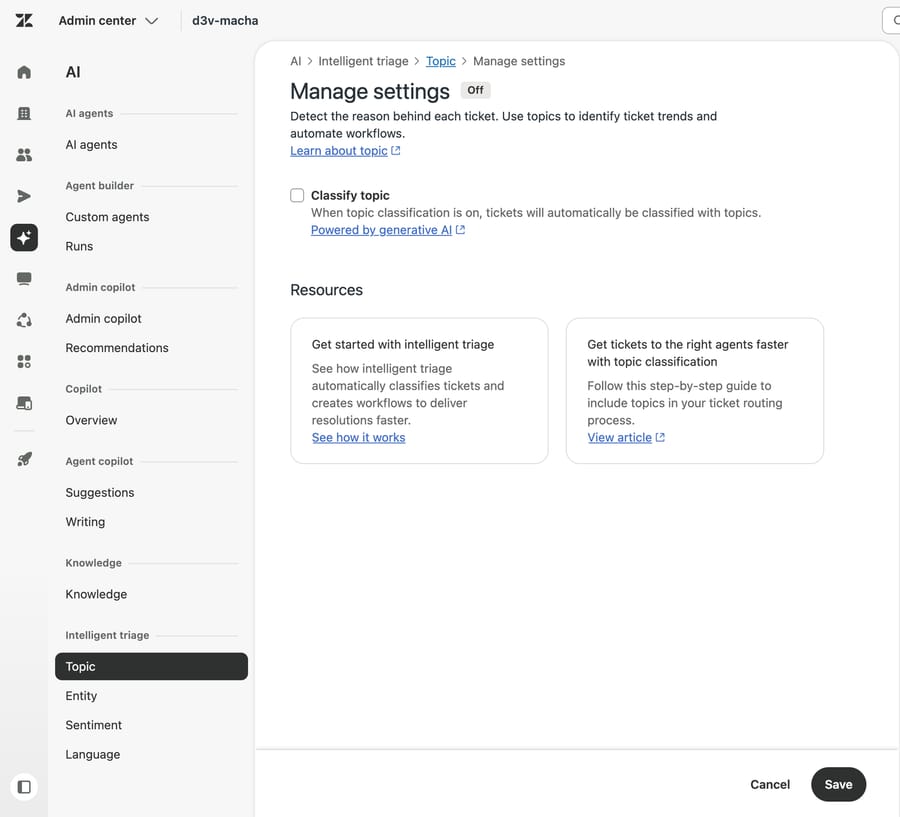Open the devices icon in sidebar

(24, 403)
